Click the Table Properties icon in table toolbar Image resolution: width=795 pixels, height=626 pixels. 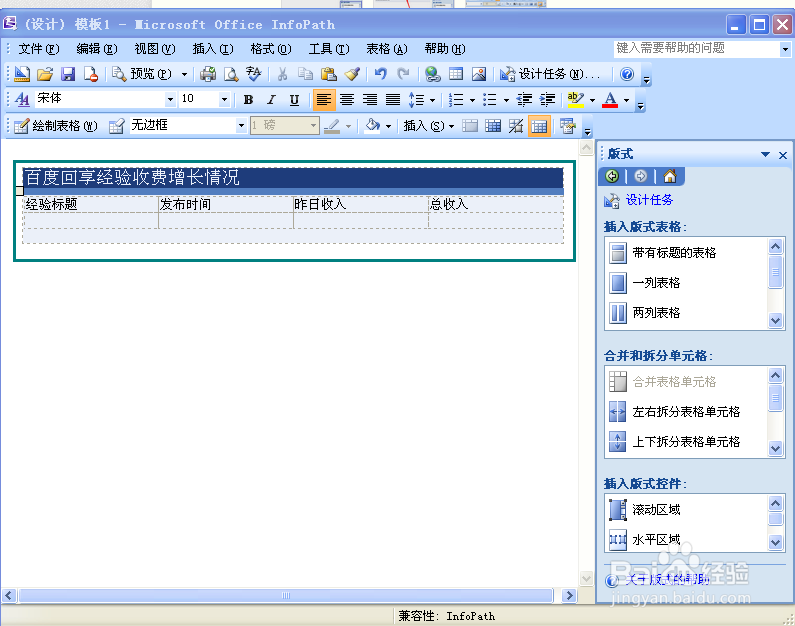[x=568, y=126]
